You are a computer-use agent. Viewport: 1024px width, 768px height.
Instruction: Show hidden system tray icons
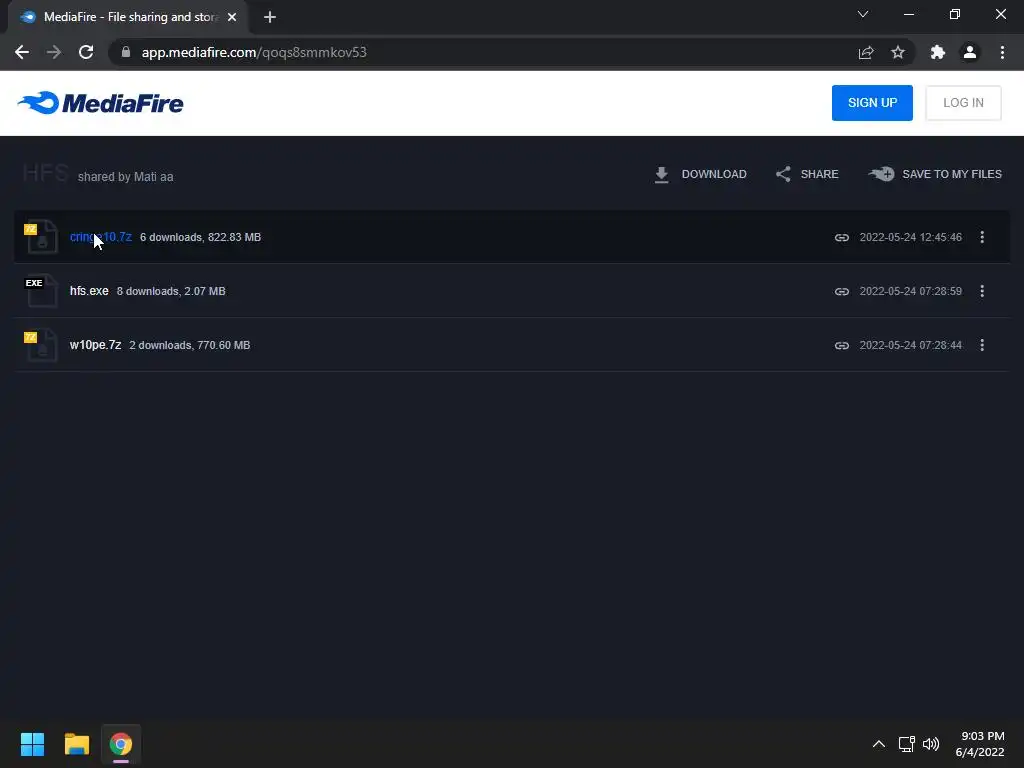(x=879, y=744)
